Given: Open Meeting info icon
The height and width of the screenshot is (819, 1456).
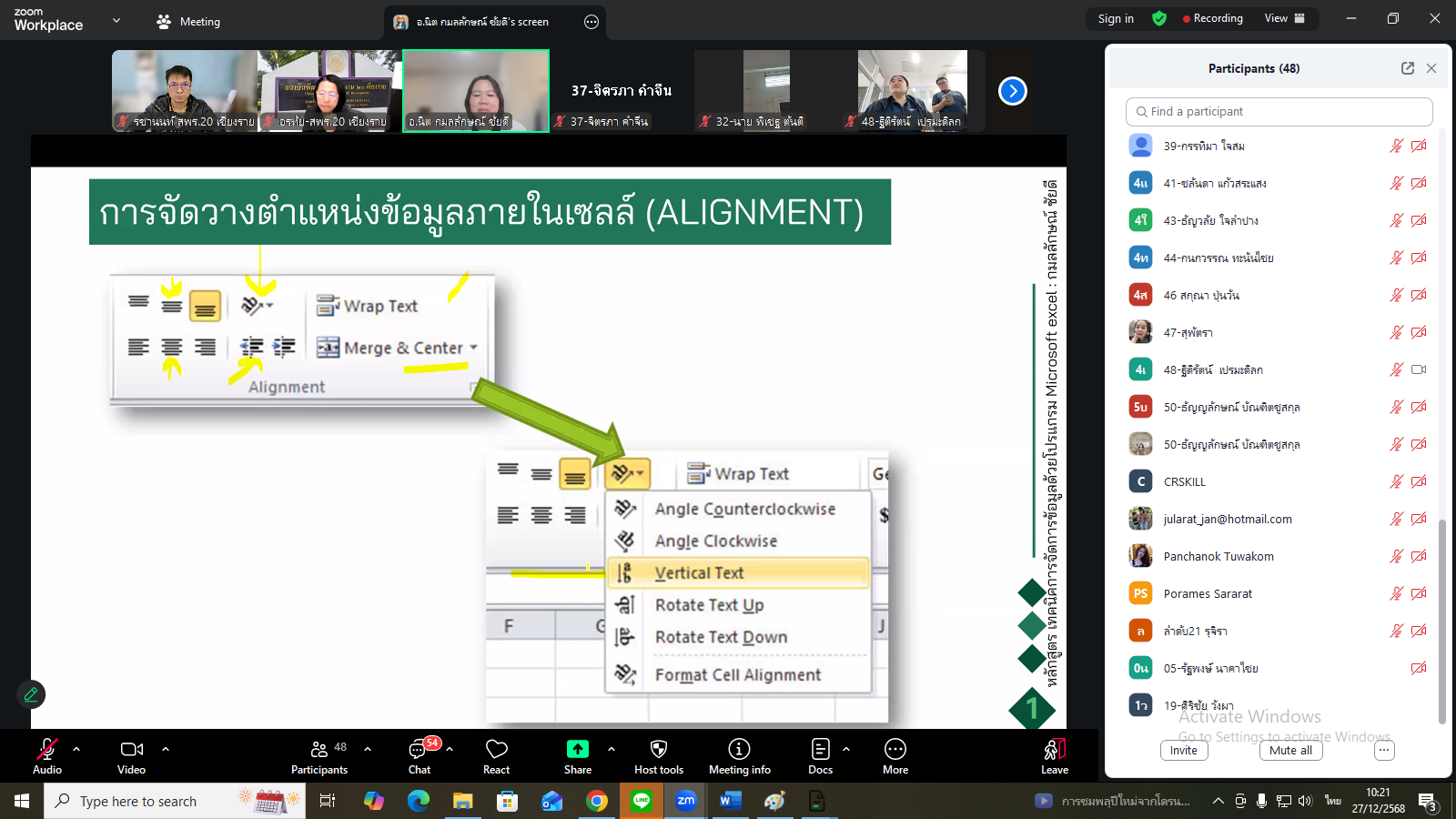Looking at the screenshot, I should [x=739, y=749].
